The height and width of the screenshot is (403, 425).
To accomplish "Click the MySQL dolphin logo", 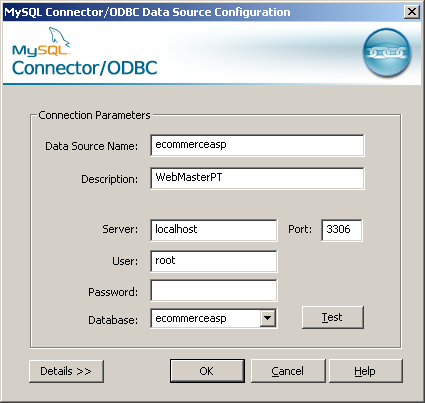I will click(x=41, y=42).
